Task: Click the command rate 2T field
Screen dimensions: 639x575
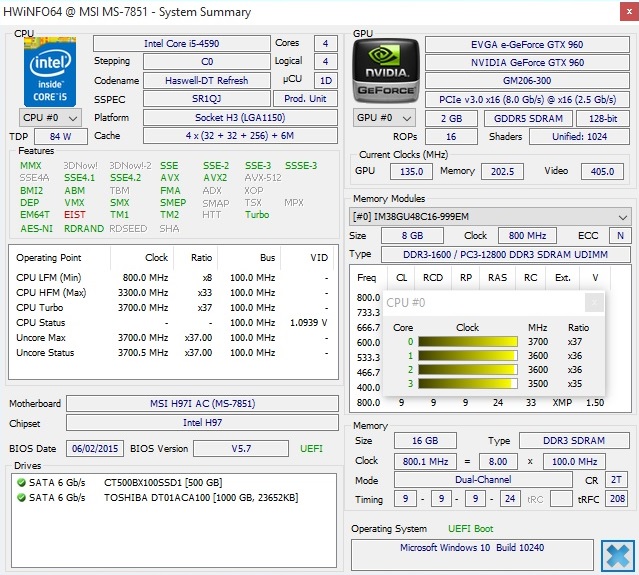Action: (x=616, y=480)
